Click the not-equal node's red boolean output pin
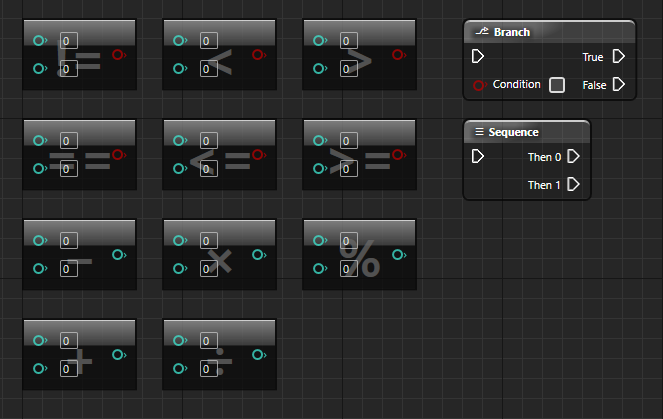This screenshot has width=663, height=419. (119, 55)
